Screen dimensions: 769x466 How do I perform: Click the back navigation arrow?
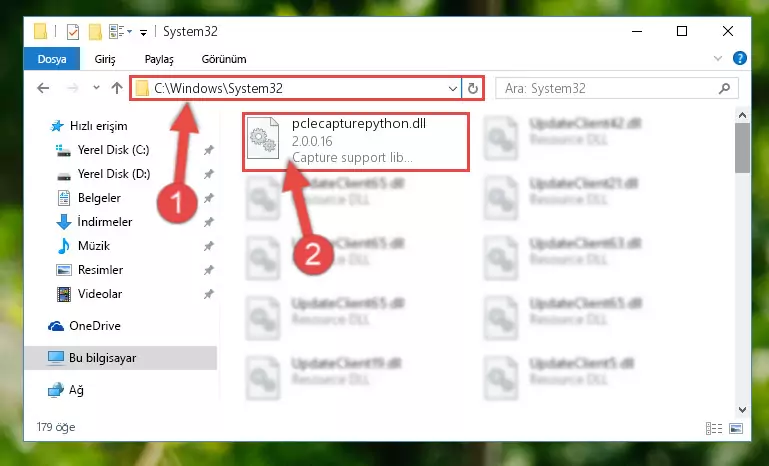click(43, 88)
